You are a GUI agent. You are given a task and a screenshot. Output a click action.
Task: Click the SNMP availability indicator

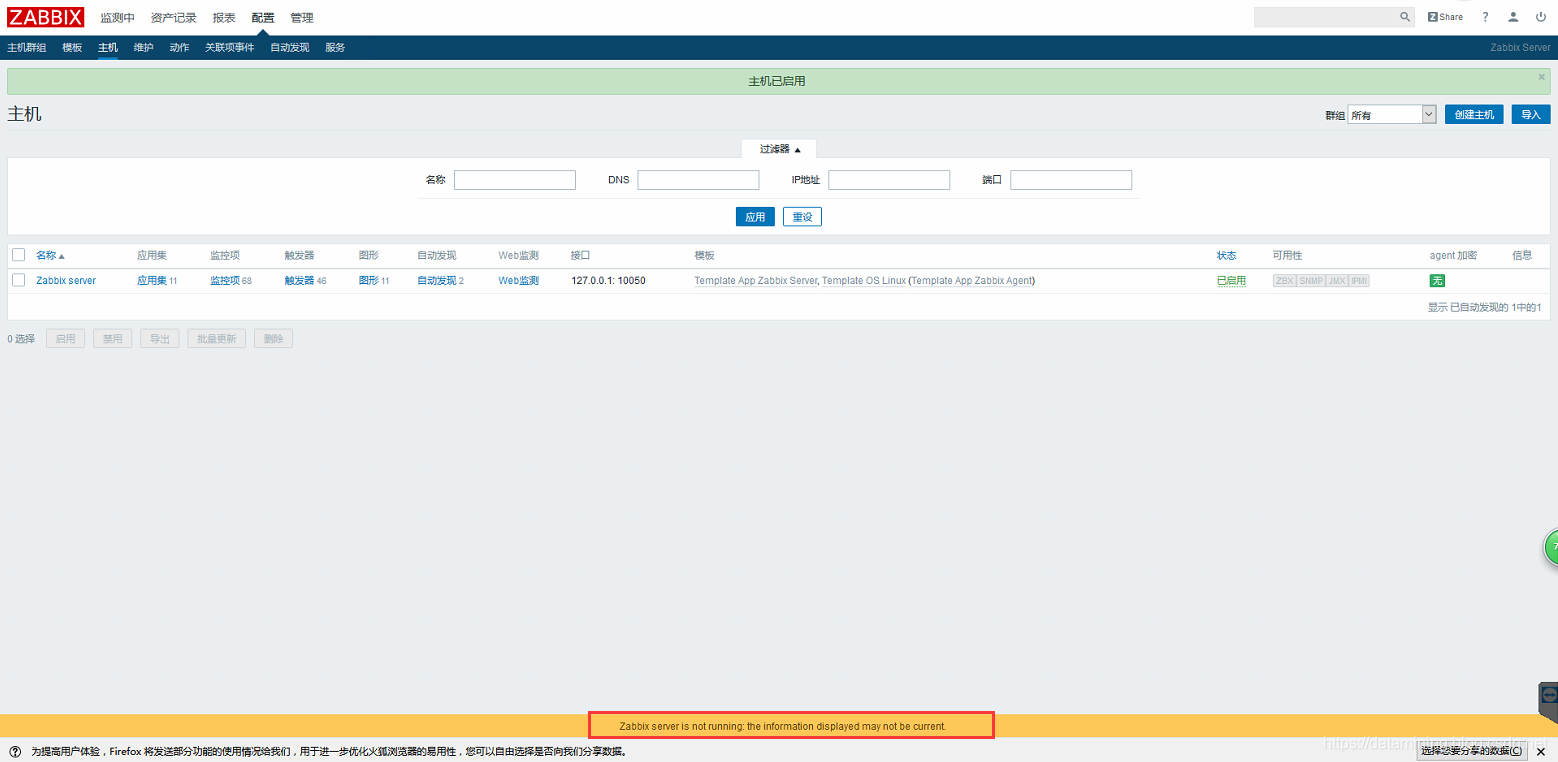[x=1310, y=280]
